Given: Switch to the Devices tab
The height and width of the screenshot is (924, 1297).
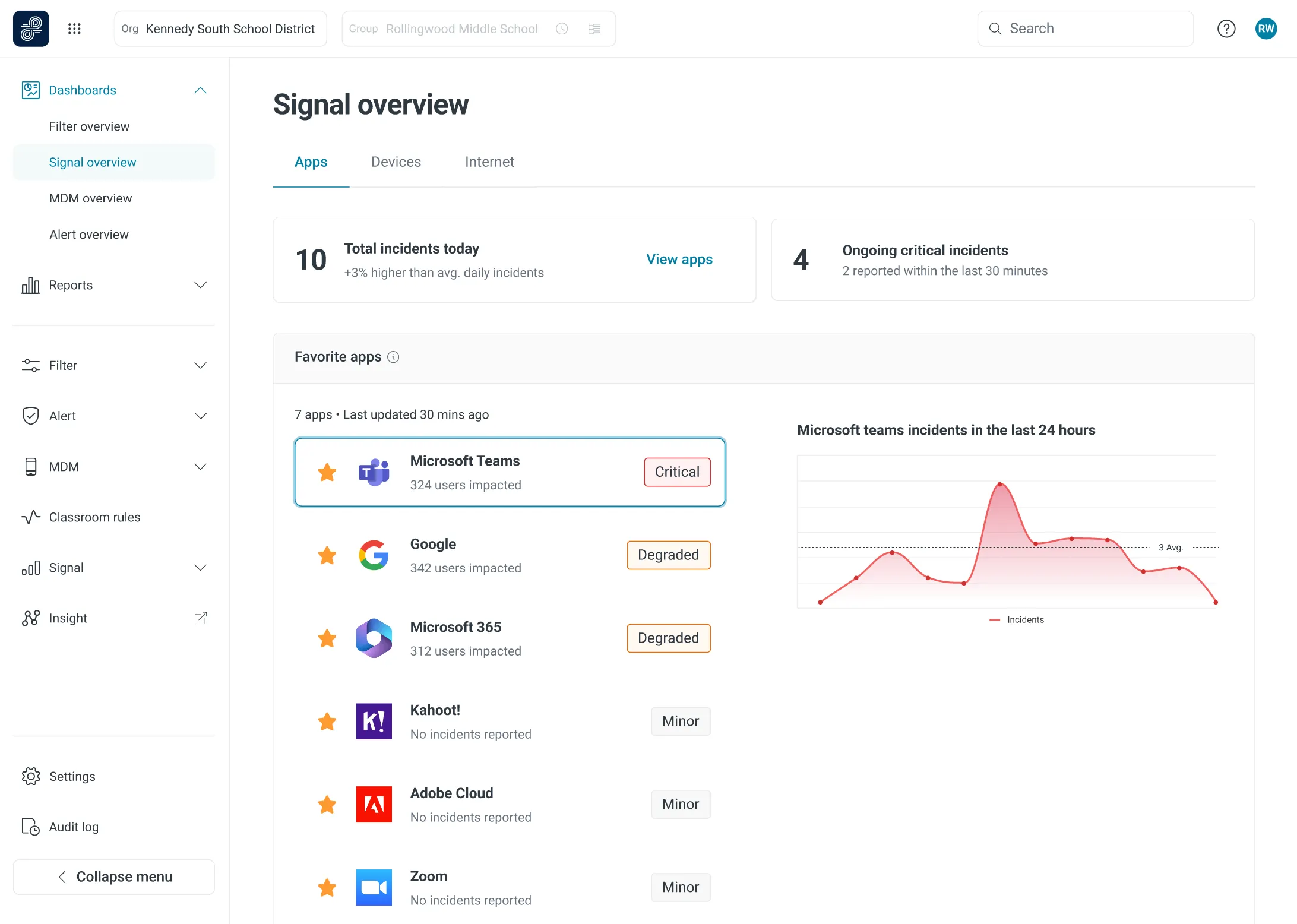Looking at the screenshot, I should click(396, 162).
